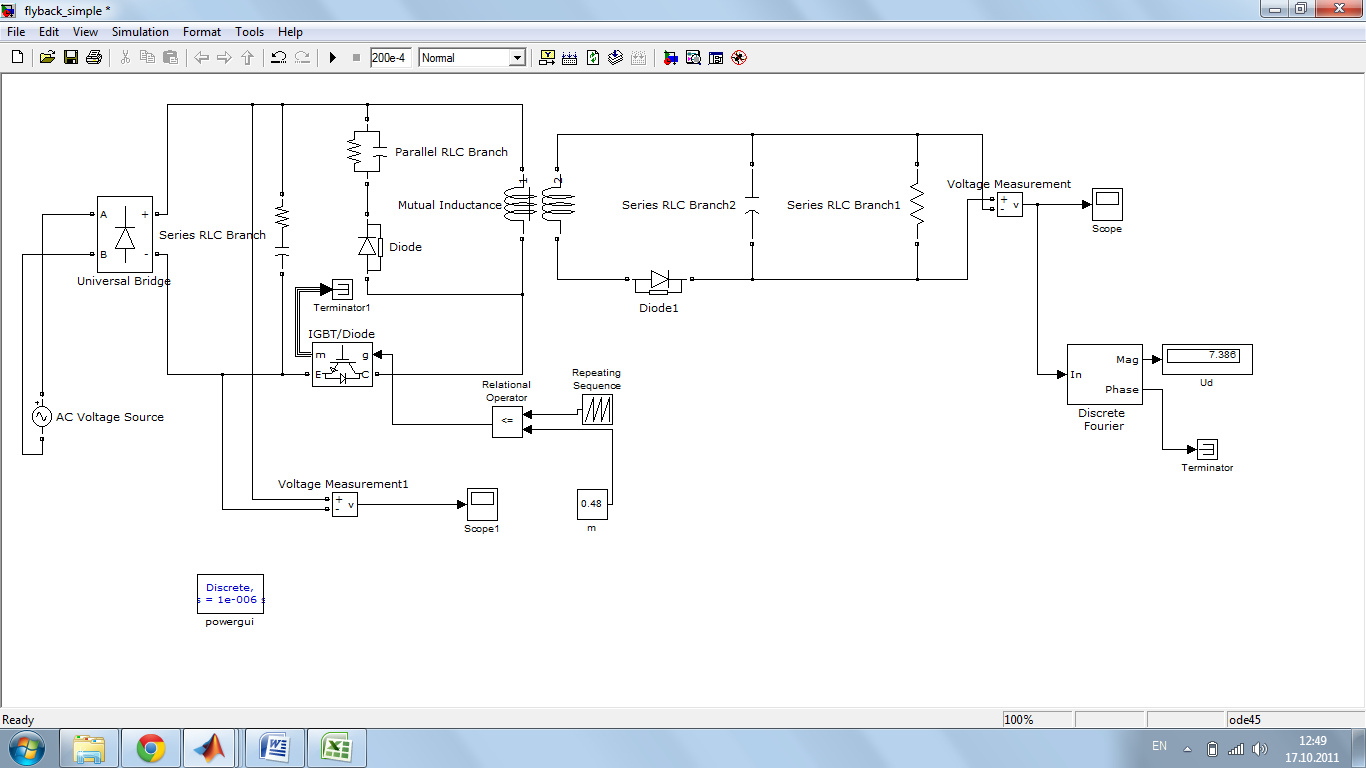Click the Windows Start button

[x=25, y=748]
